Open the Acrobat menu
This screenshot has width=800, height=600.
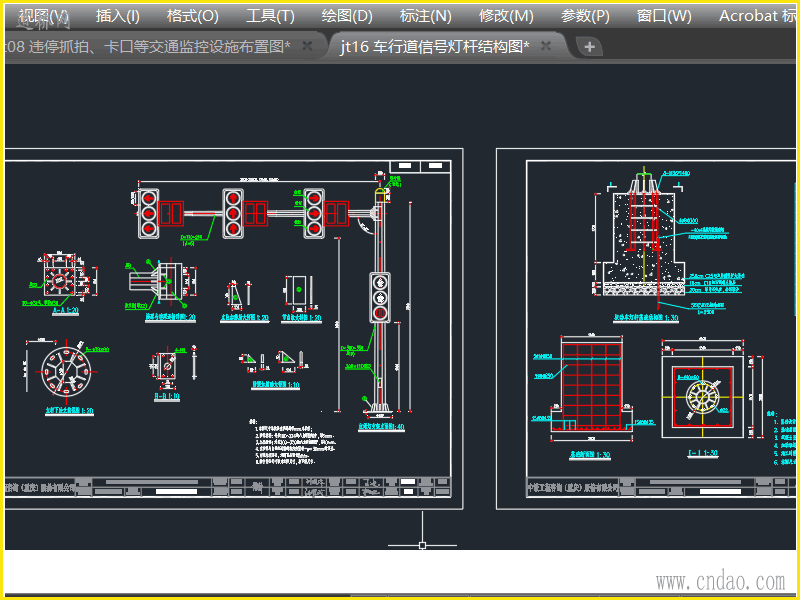point(757,16)
